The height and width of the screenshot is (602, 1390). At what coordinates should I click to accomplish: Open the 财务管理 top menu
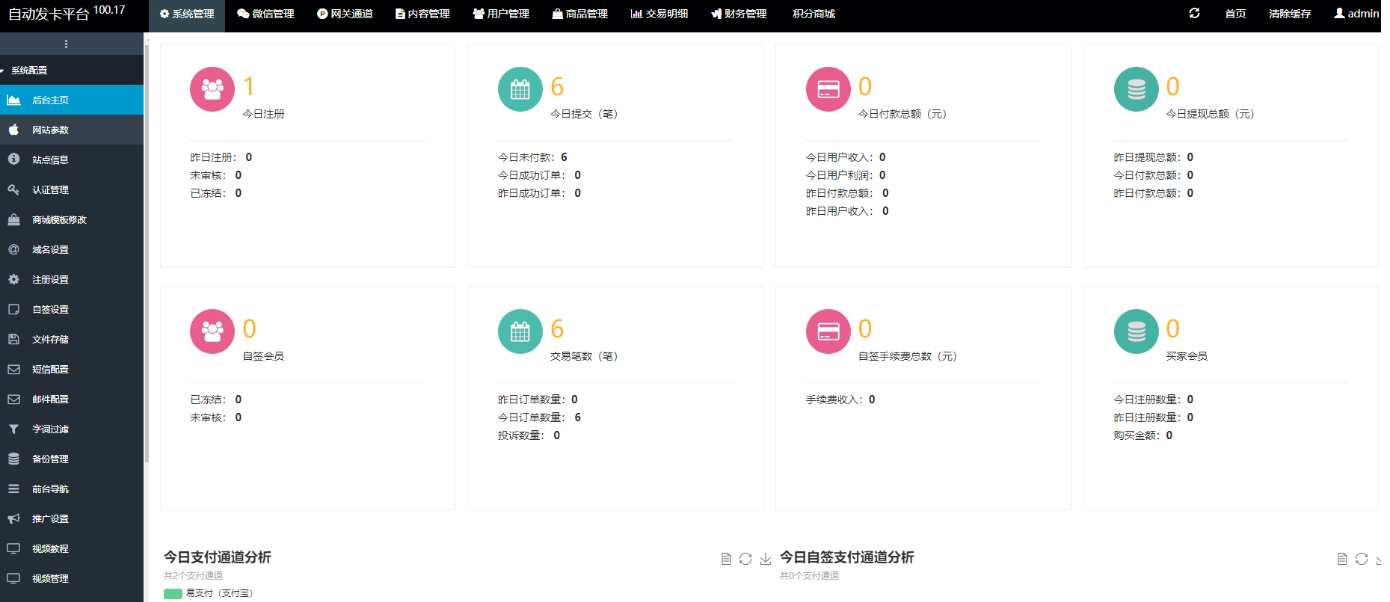coord(738,15)
